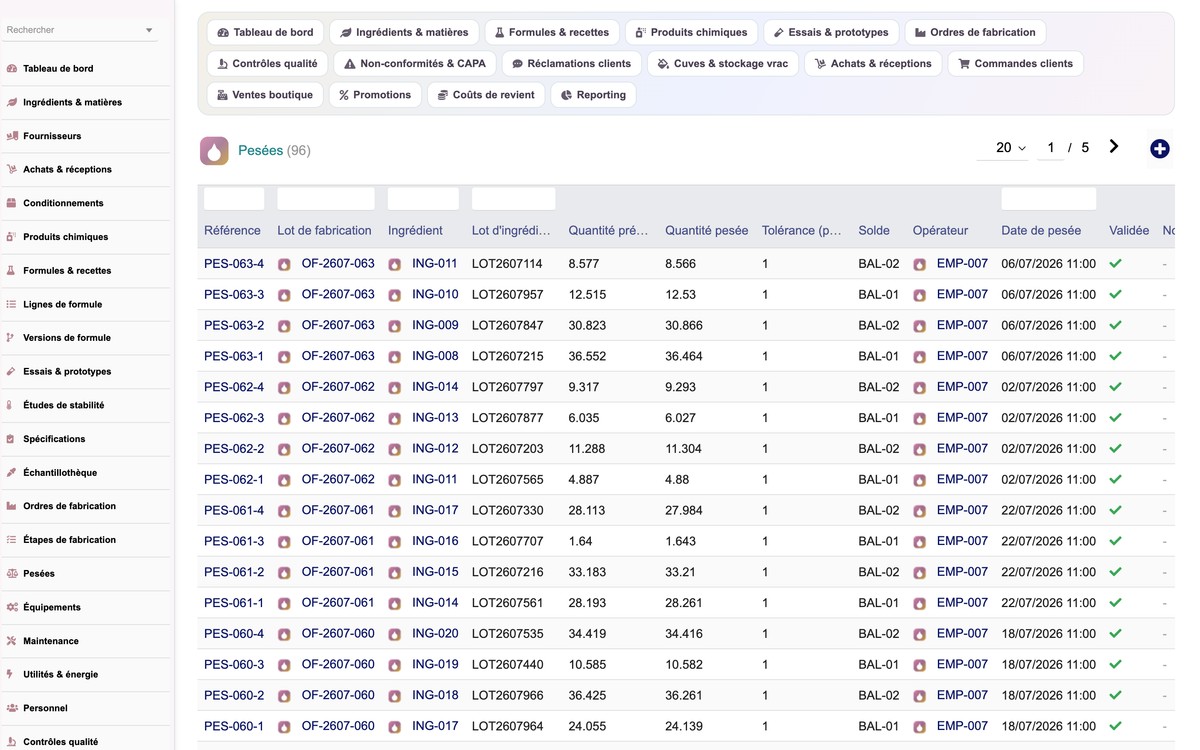Open the Rechercher dropdown

coord(149,31)
